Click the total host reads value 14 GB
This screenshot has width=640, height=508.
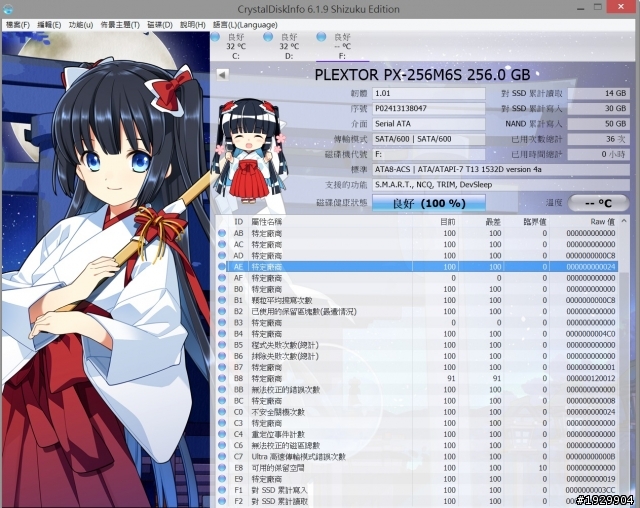point(598,93)
